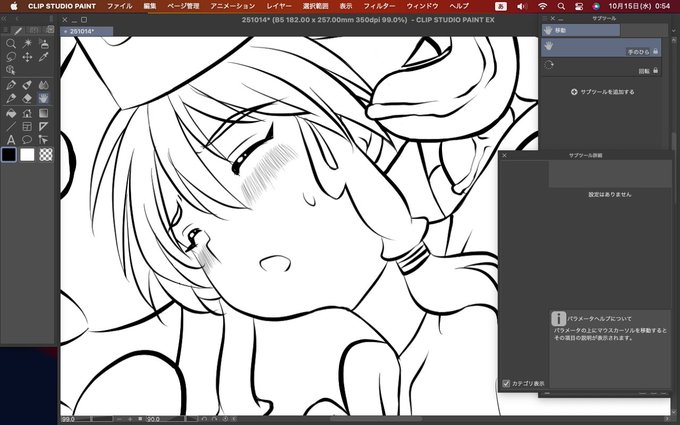Select the Move layer tool
The image size is (680, 425).
coord(27,57)
